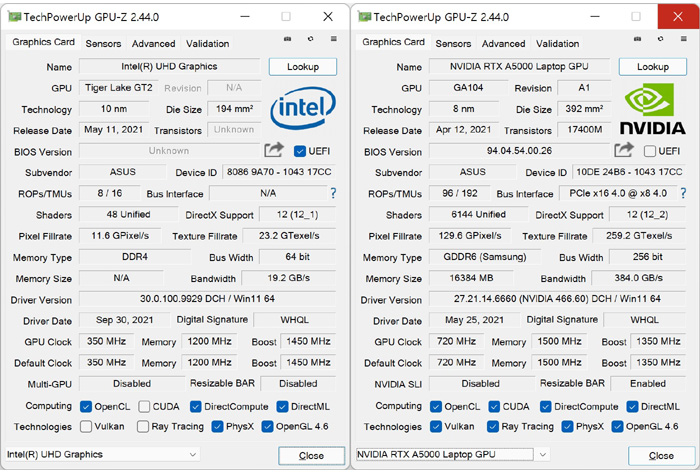Click the NVIDIA logo

coord(652,110)
